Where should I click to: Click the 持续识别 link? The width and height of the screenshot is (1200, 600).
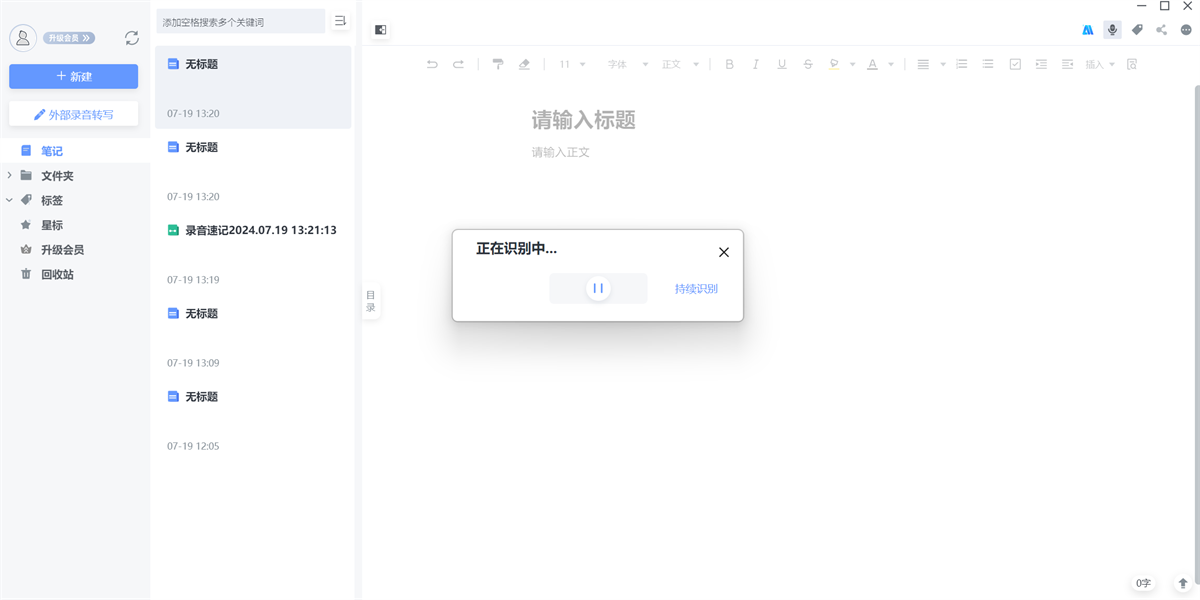tap(695, 289)
